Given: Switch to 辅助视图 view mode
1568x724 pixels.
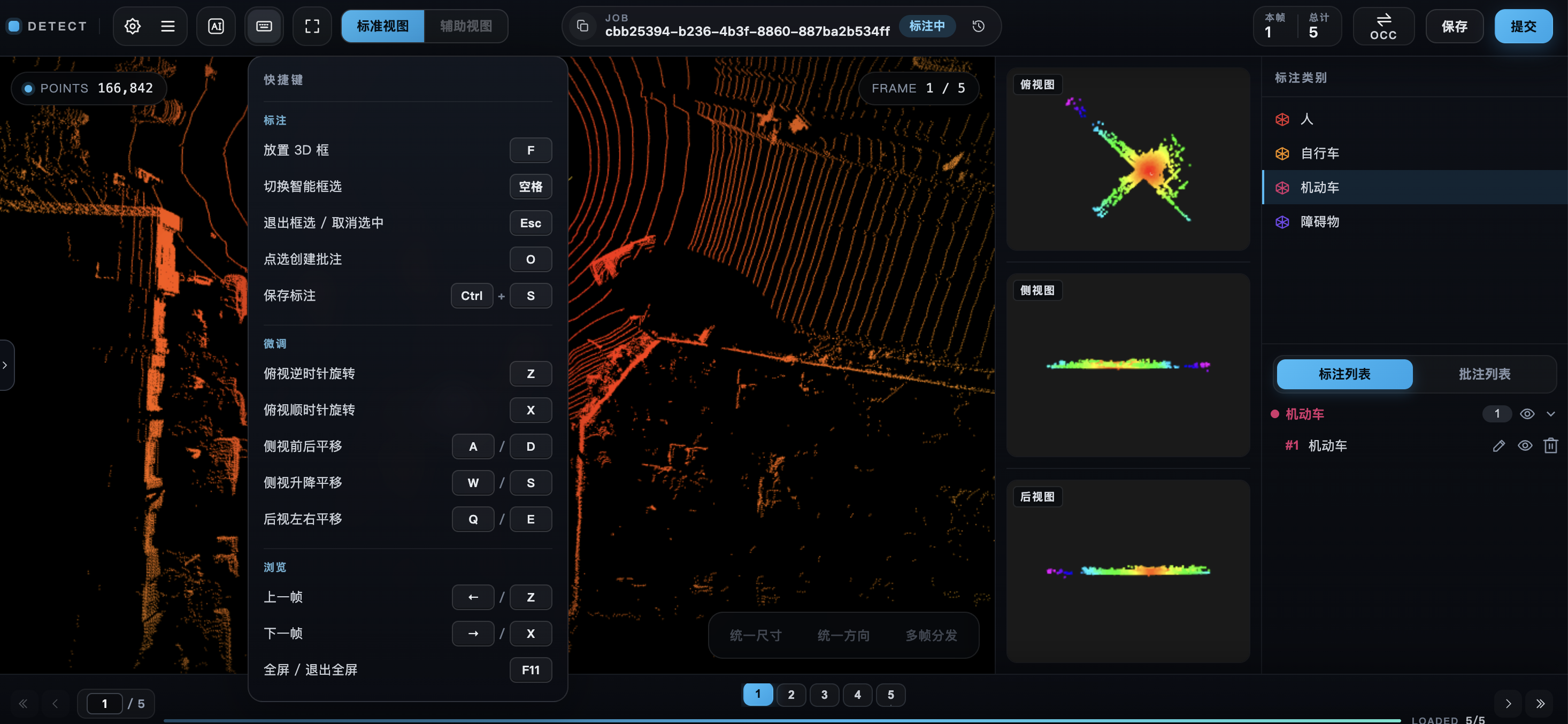Looking at the screenshot, I should (466, 26).
